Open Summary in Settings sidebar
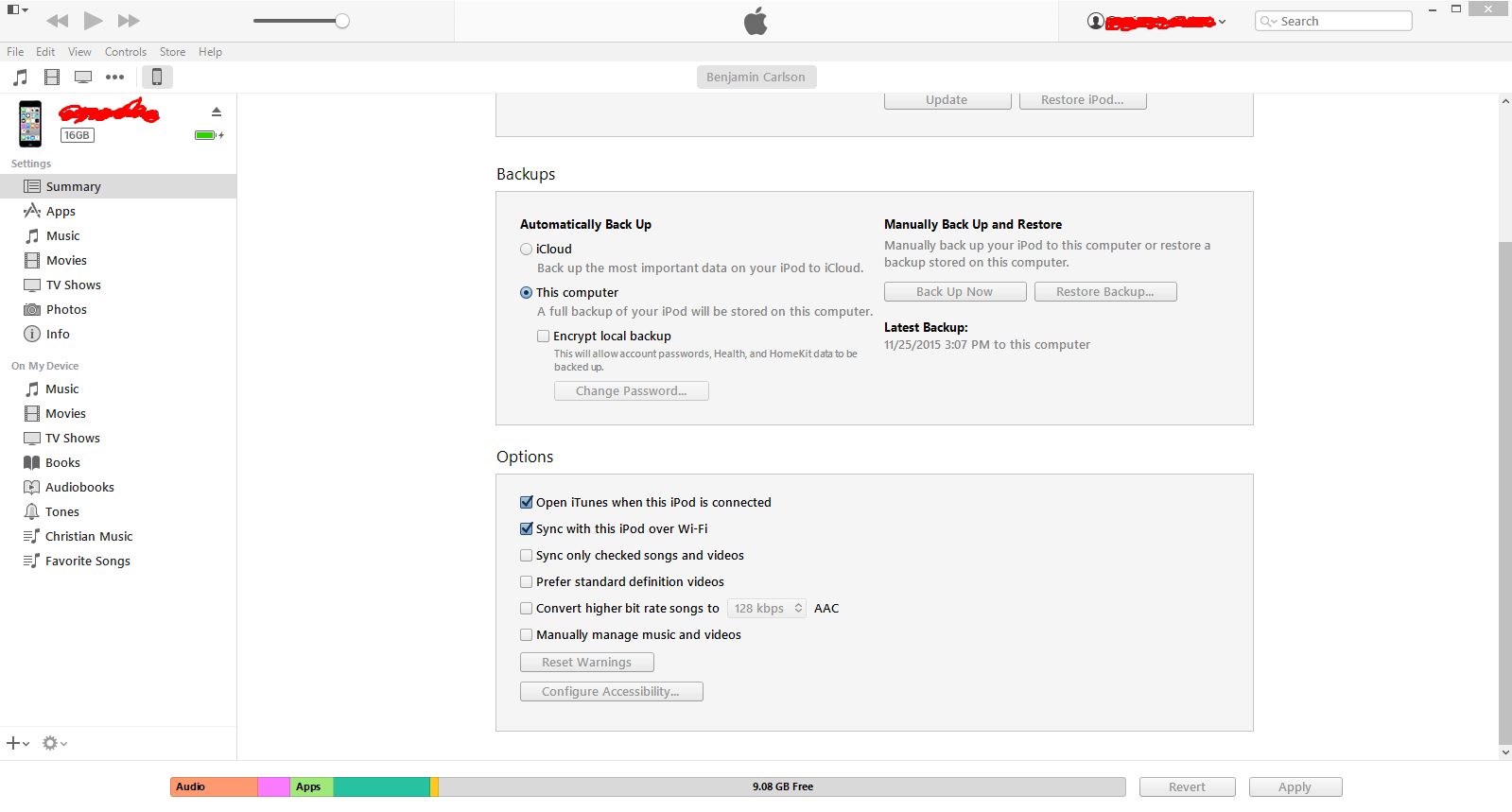 tap(118, 186)
